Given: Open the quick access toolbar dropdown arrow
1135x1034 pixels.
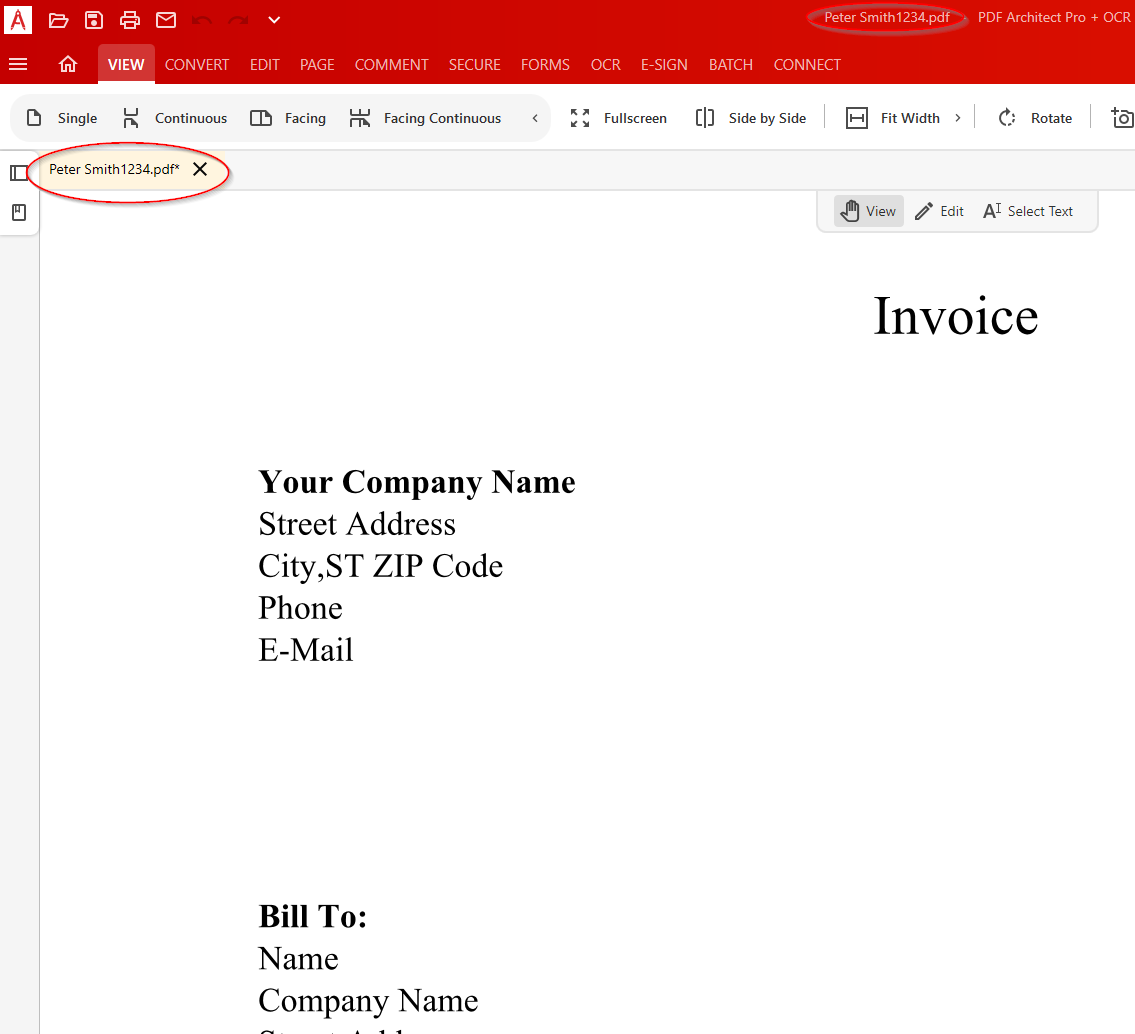Looking at the screenshot, I should click(x=273, y=19).
